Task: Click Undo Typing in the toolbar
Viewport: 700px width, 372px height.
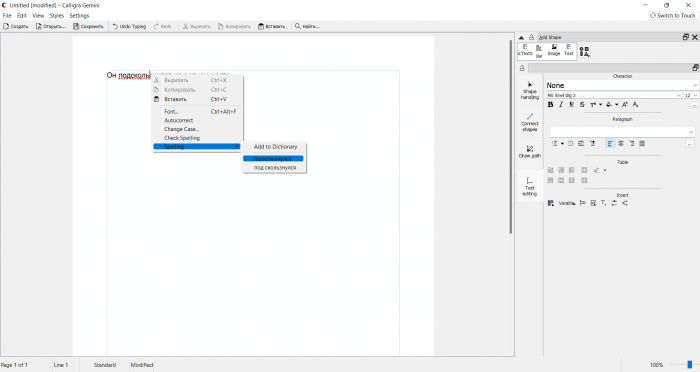Action: pos(129,26)
